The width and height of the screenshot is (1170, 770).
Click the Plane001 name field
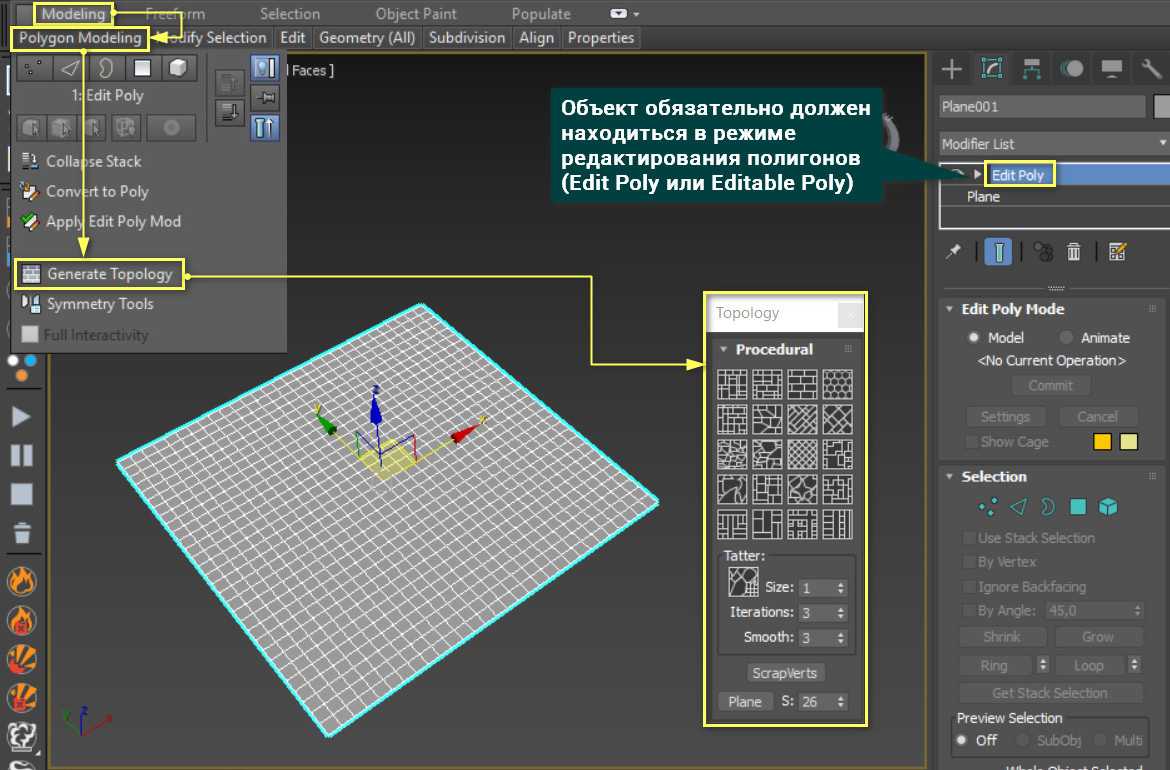(1042, 105)
